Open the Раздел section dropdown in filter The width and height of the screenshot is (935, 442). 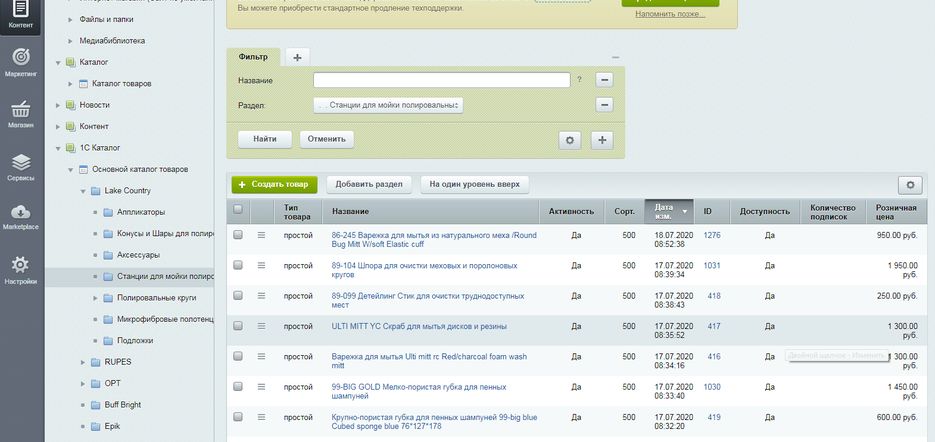click(388, 105)
